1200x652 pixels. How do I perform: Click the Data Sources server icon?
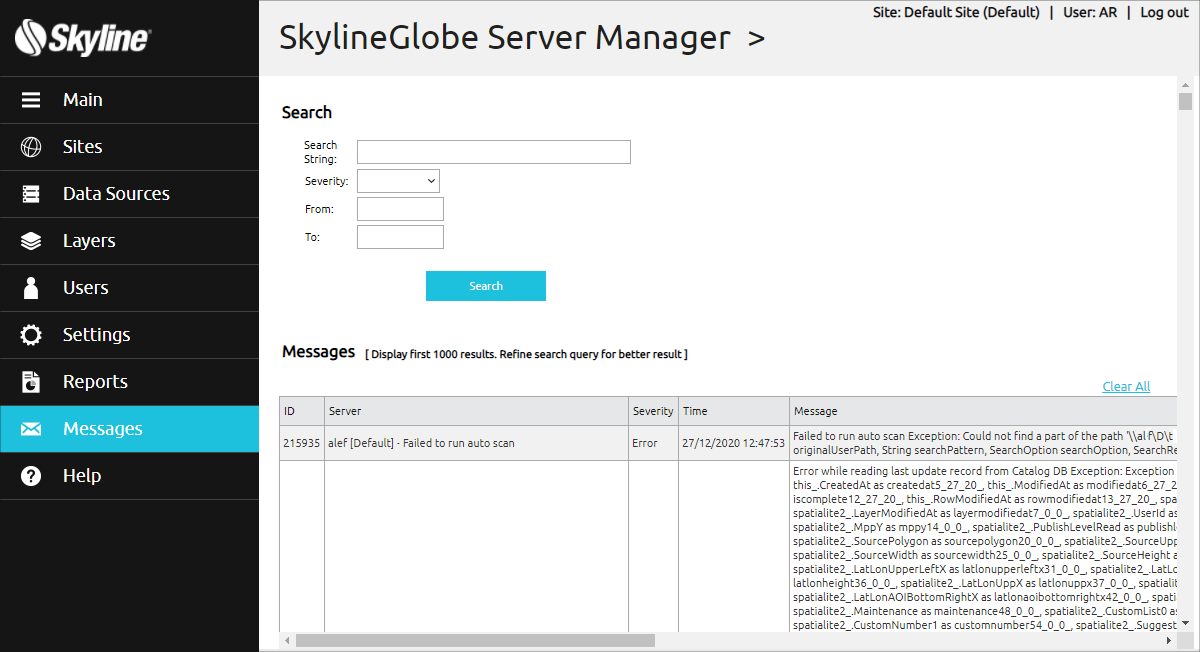coord(31,194)
